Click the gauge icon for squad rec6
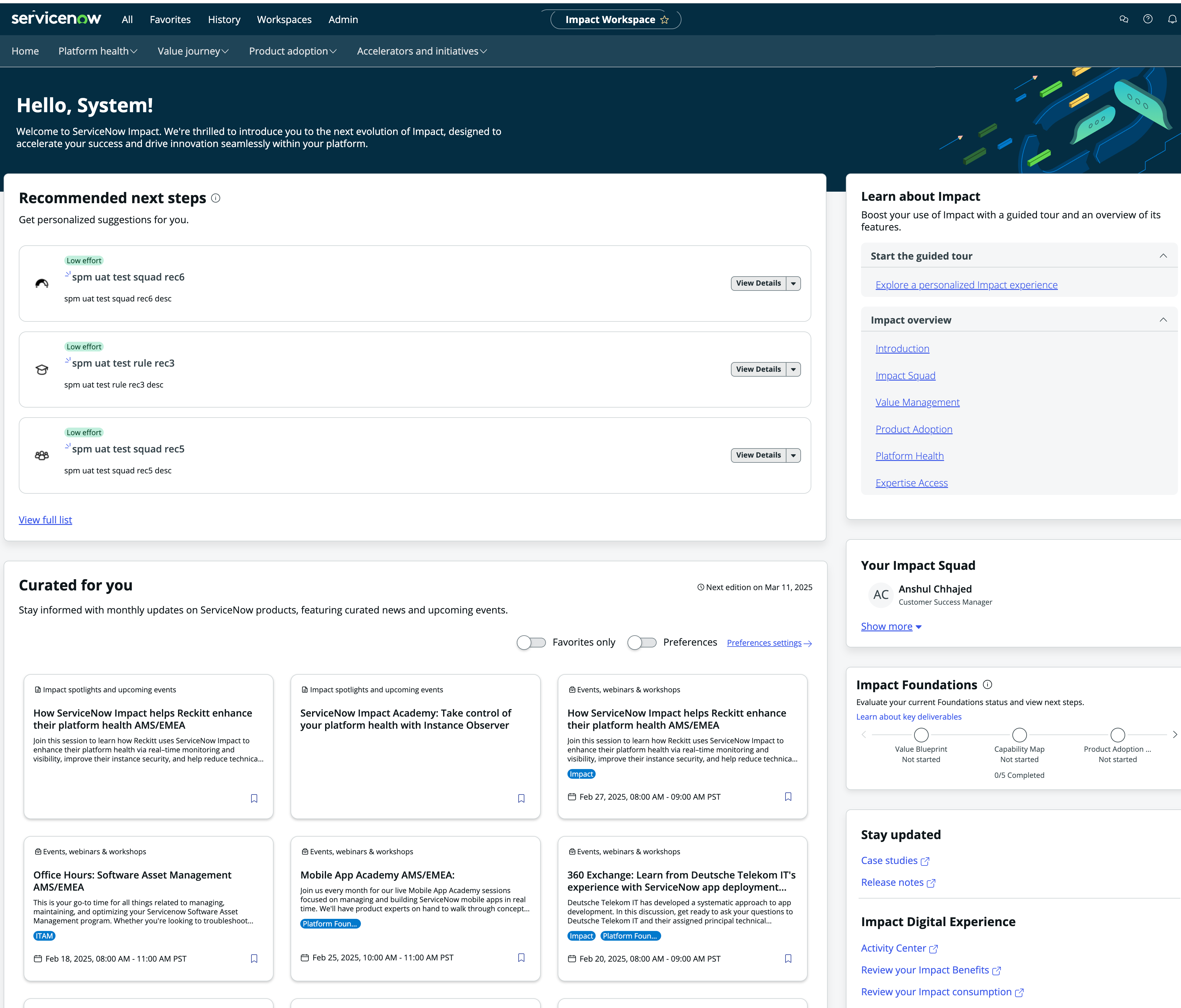 (x=42, y=283)
